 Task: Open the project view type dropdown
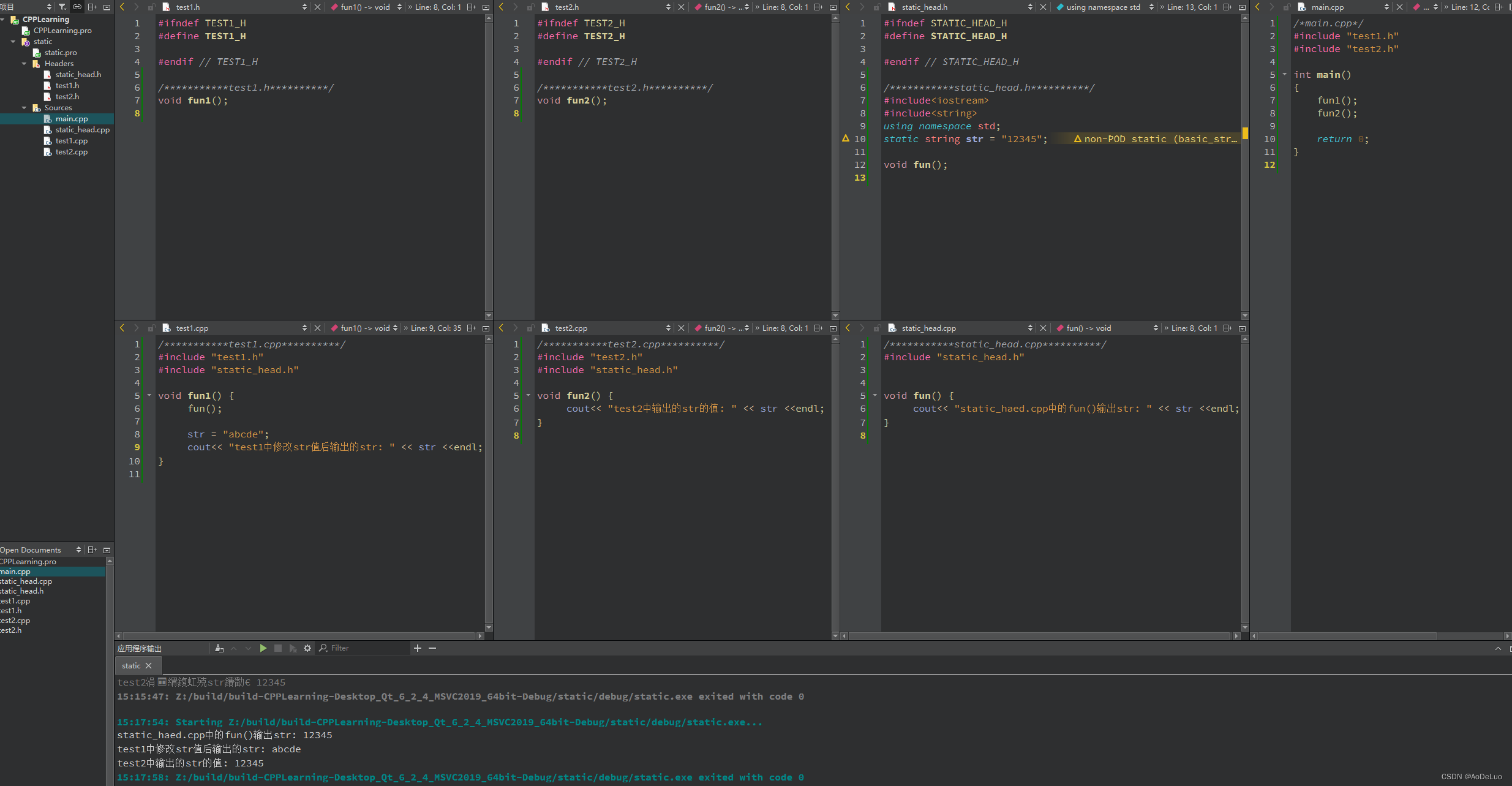pos(49,7)
